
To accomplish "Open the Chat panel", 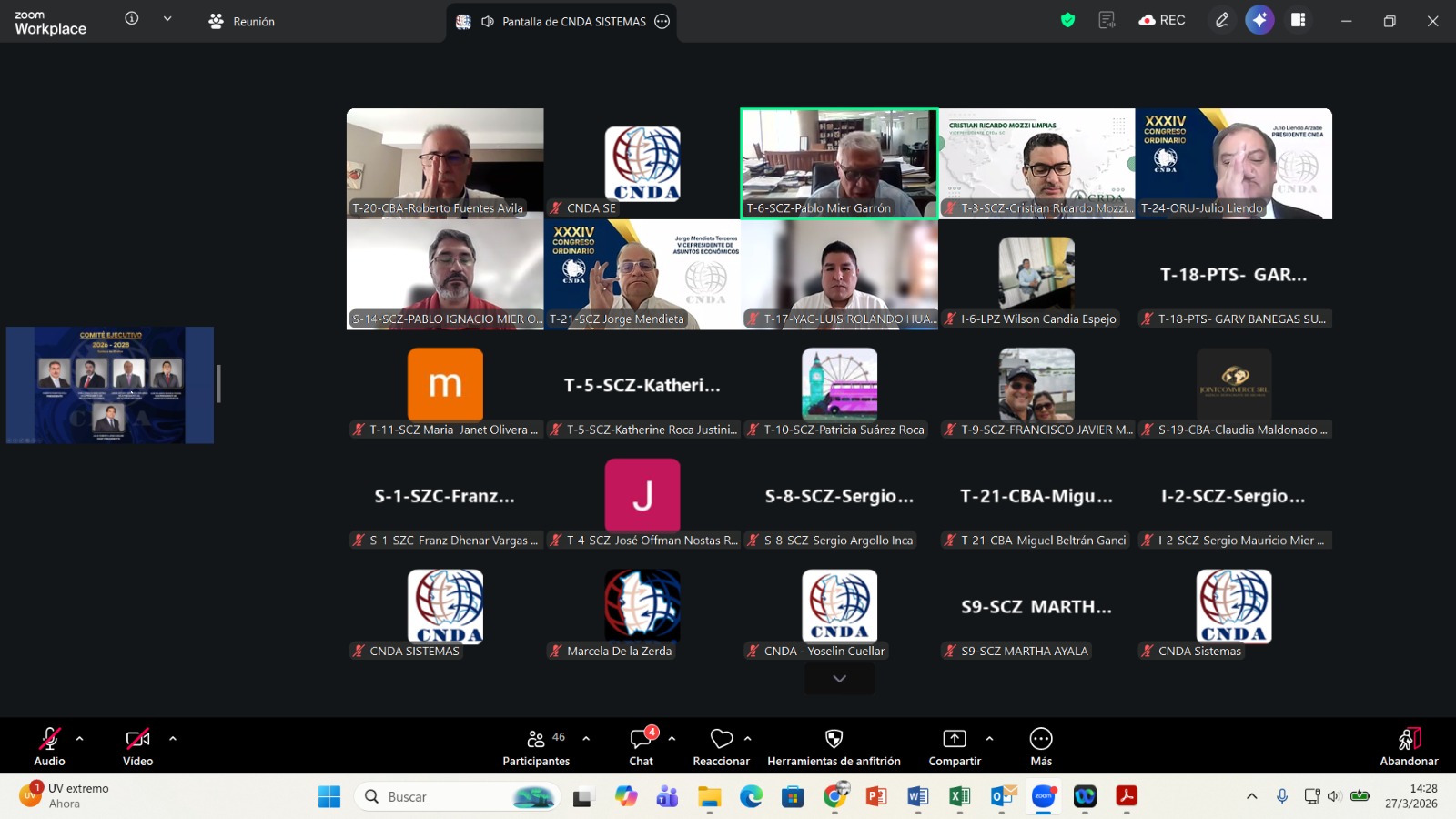I will click(641, 746).
